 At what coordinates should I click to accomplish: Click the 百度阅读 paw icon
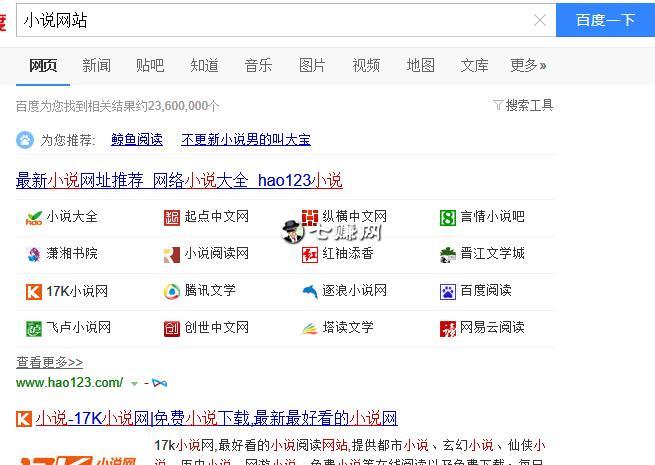click(x=448, y=292)
